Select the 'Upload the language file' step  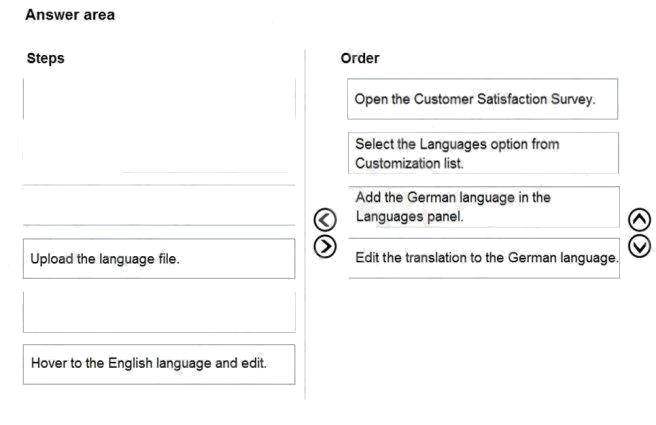pyautogui.click(x=158, y=259)
